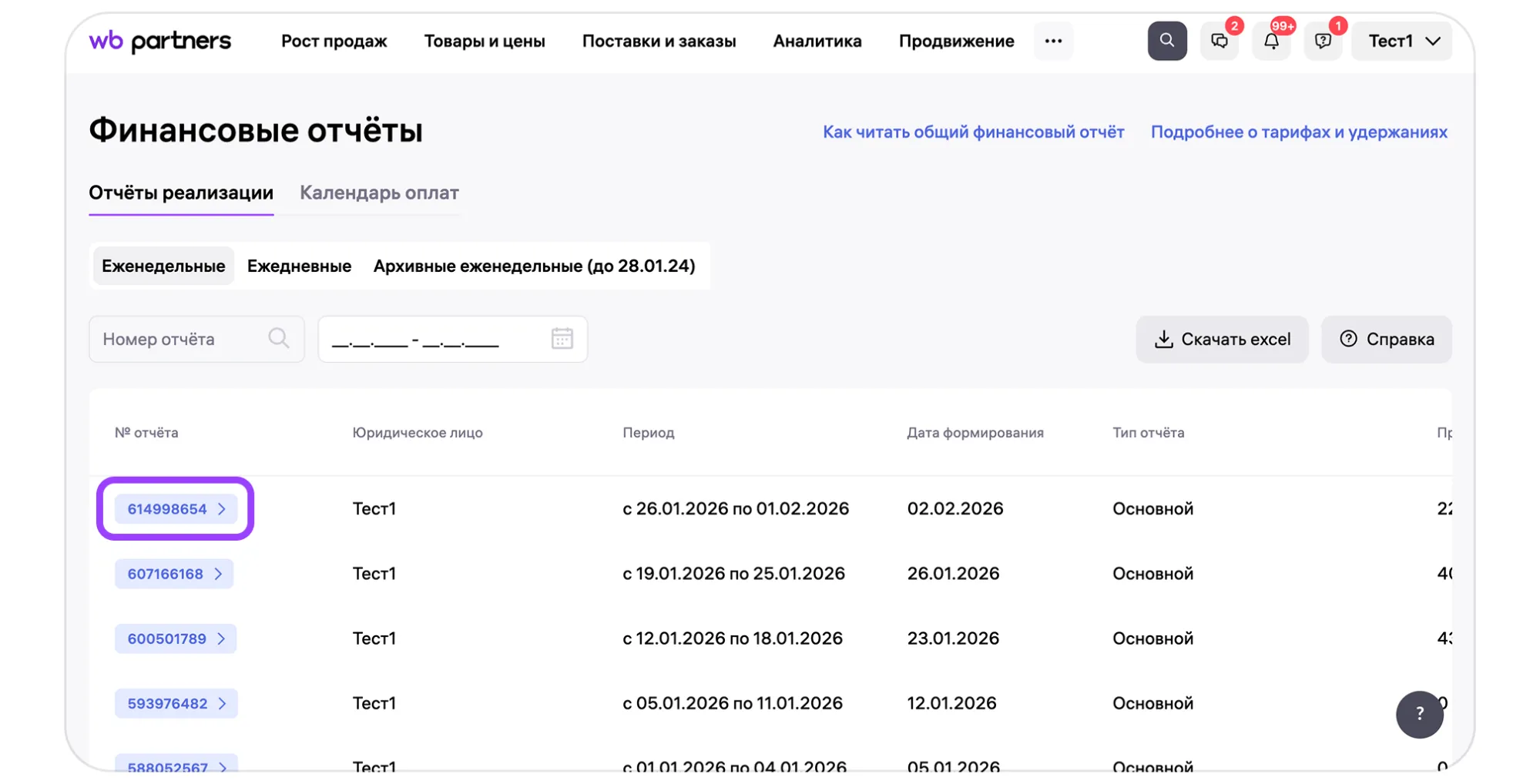
Task: Focus the Номер отчёта search field
Action: [181, 339]
